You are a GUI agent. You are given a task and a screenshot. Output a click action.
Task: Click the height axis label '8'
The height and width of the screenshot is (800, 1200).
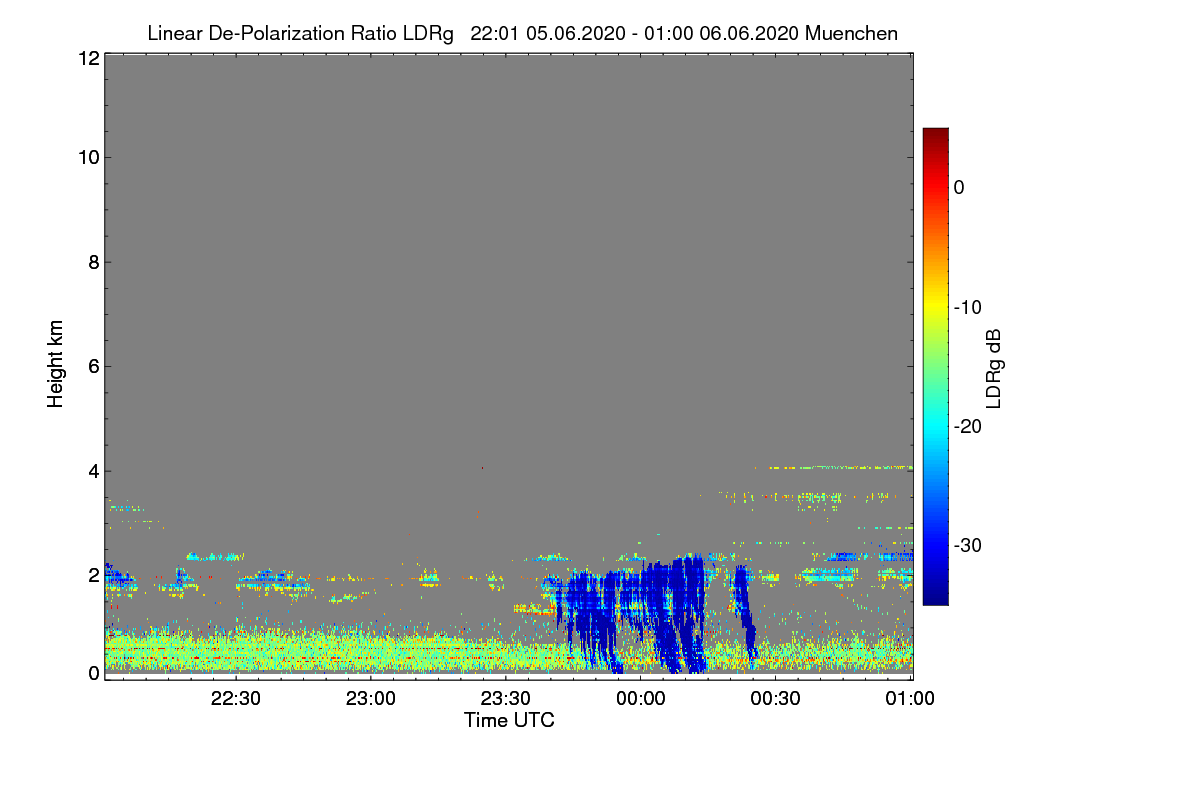[93, 262]
